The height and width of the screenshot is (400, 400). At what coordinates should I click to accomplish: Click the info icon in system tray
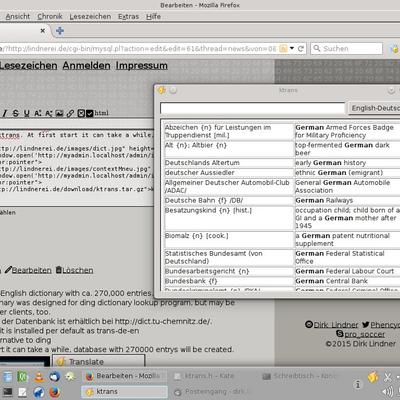(x=358, y=385)
